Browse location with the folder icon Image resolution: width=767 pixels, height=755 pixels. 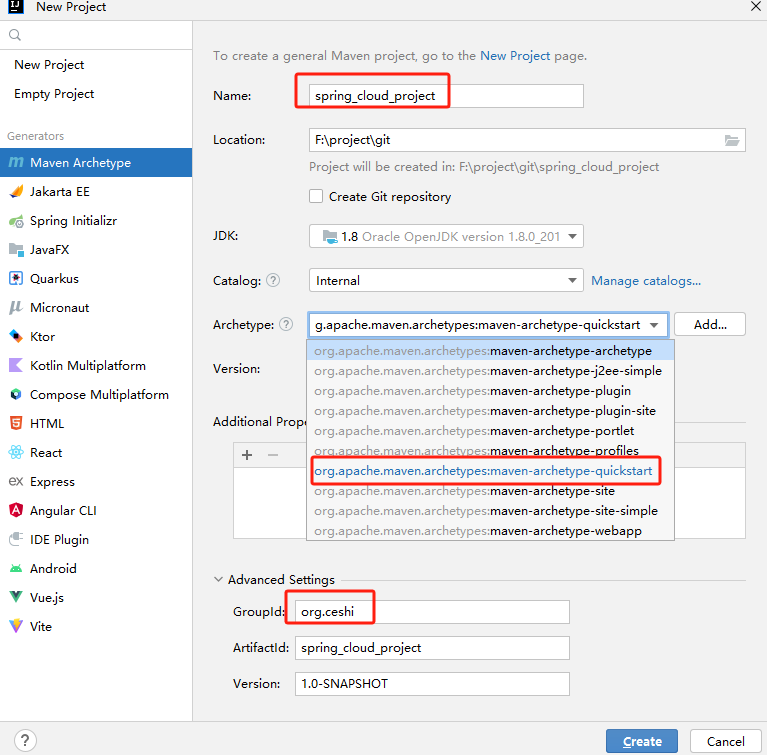pyautogui.click(x=731, y=140)
